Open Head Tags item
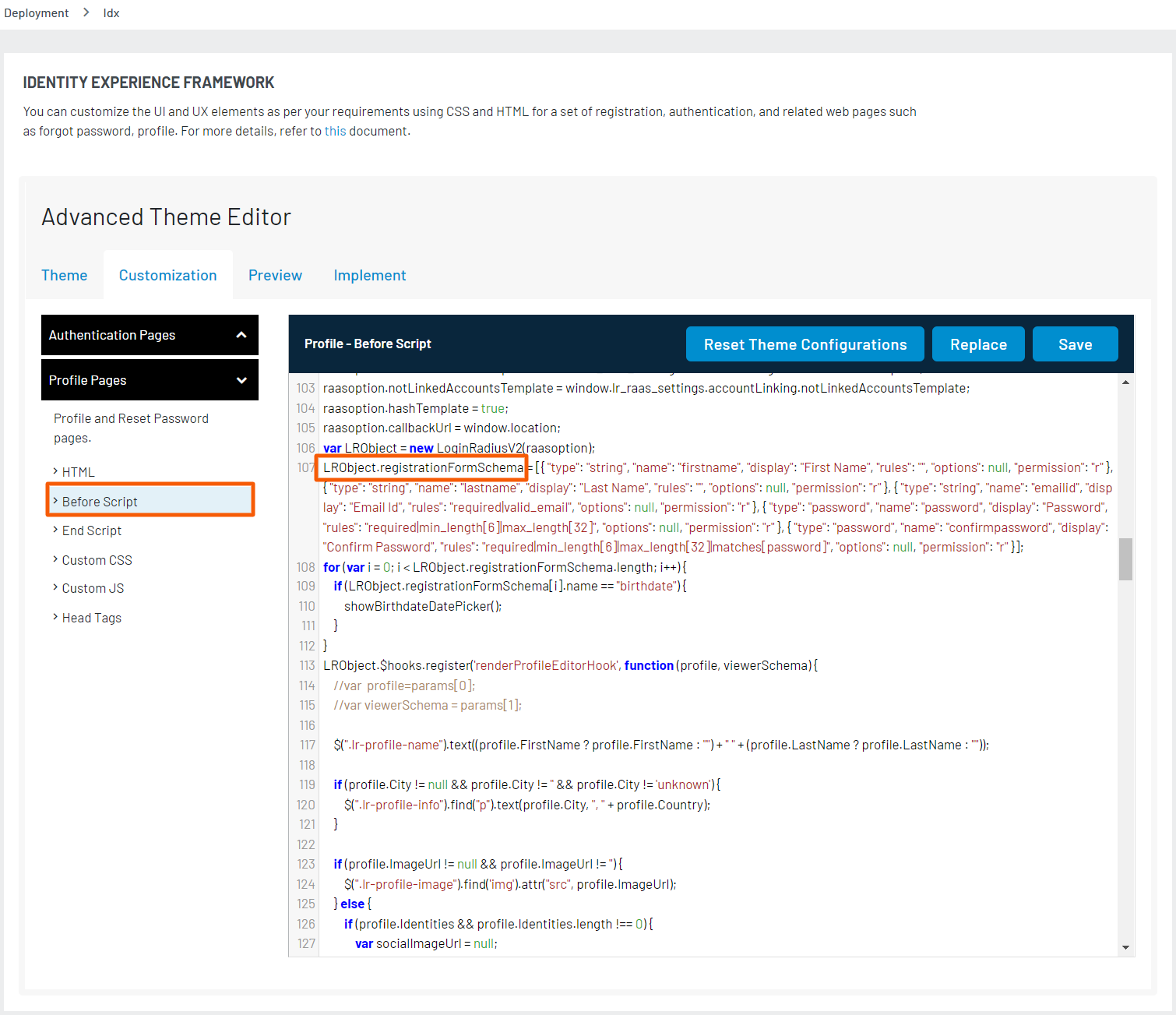 coord(92,618)
